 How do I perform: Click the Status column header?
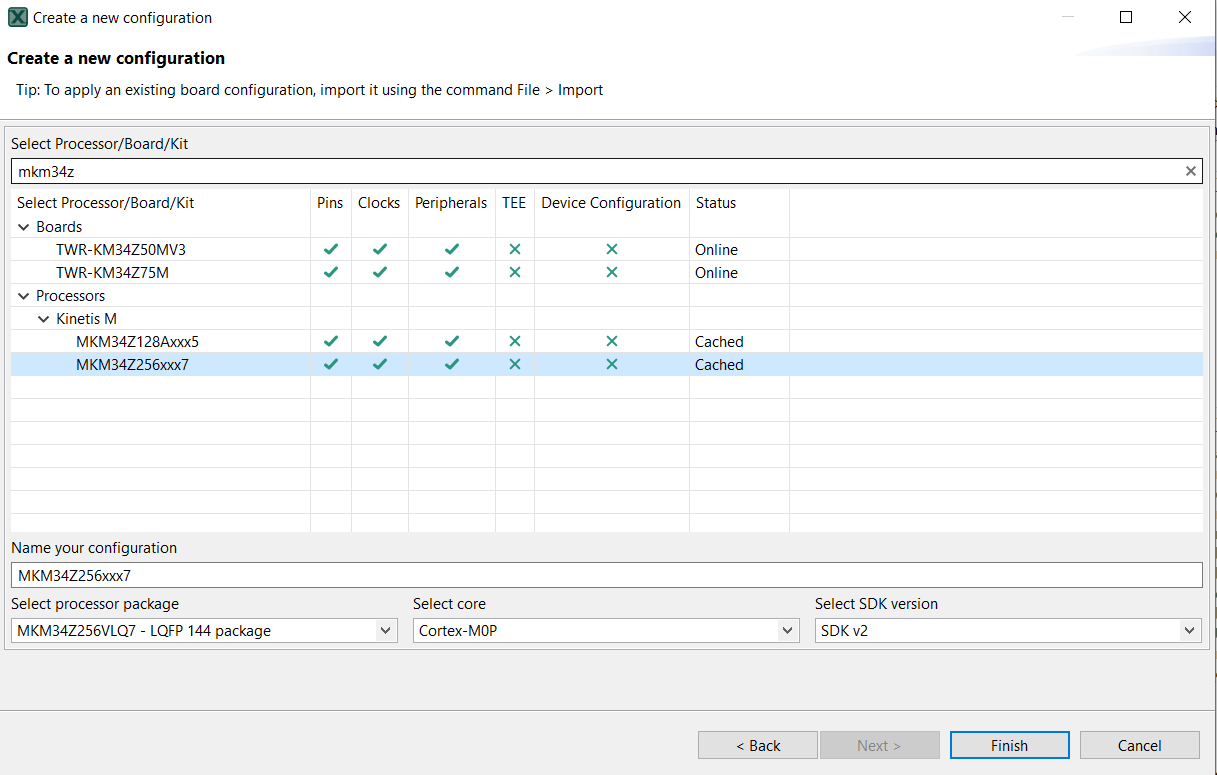[x=716, y=203]
